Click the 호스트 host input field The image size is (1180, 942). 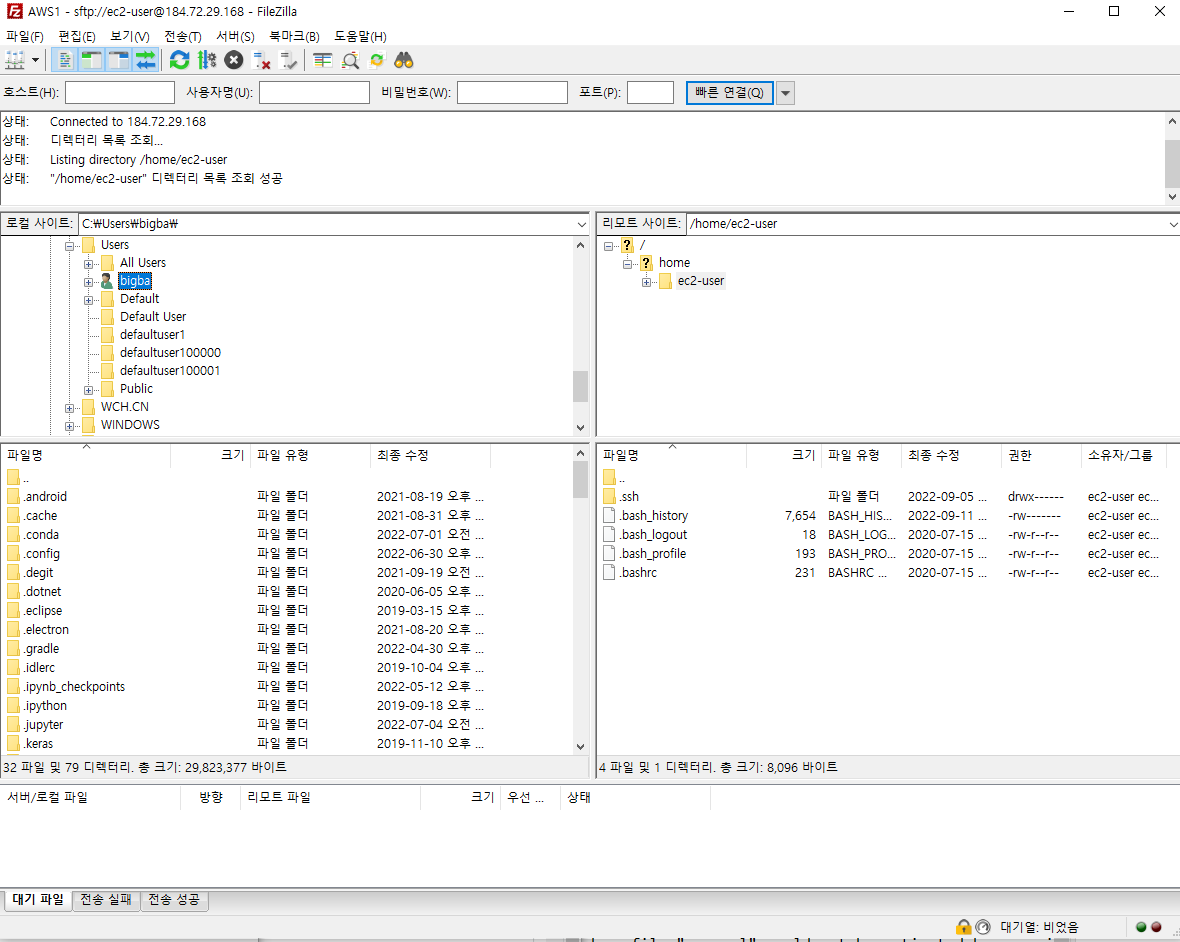click(x=120, y=93)
